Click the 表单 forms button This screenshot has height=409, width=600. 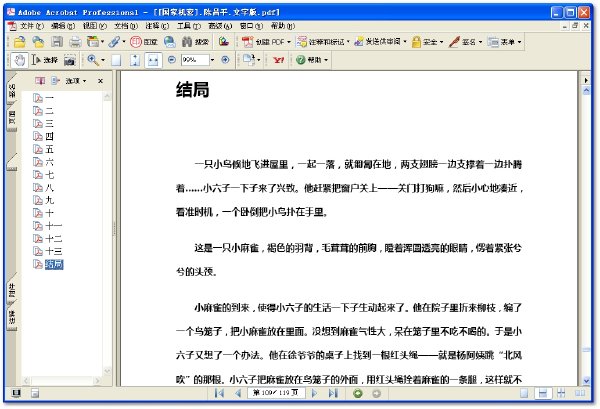click(x=504, y=42)
